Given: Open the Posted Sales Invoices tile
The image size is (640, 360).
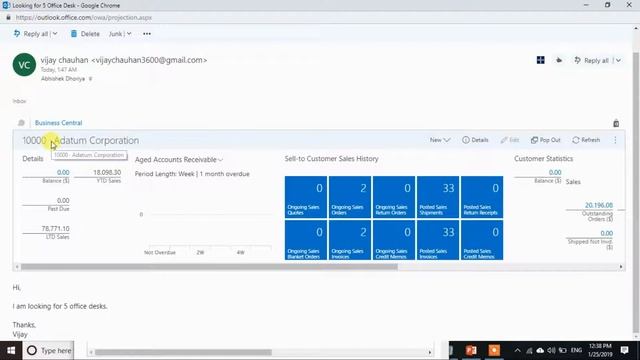Looking at the screenshot, I should (438, 240).
